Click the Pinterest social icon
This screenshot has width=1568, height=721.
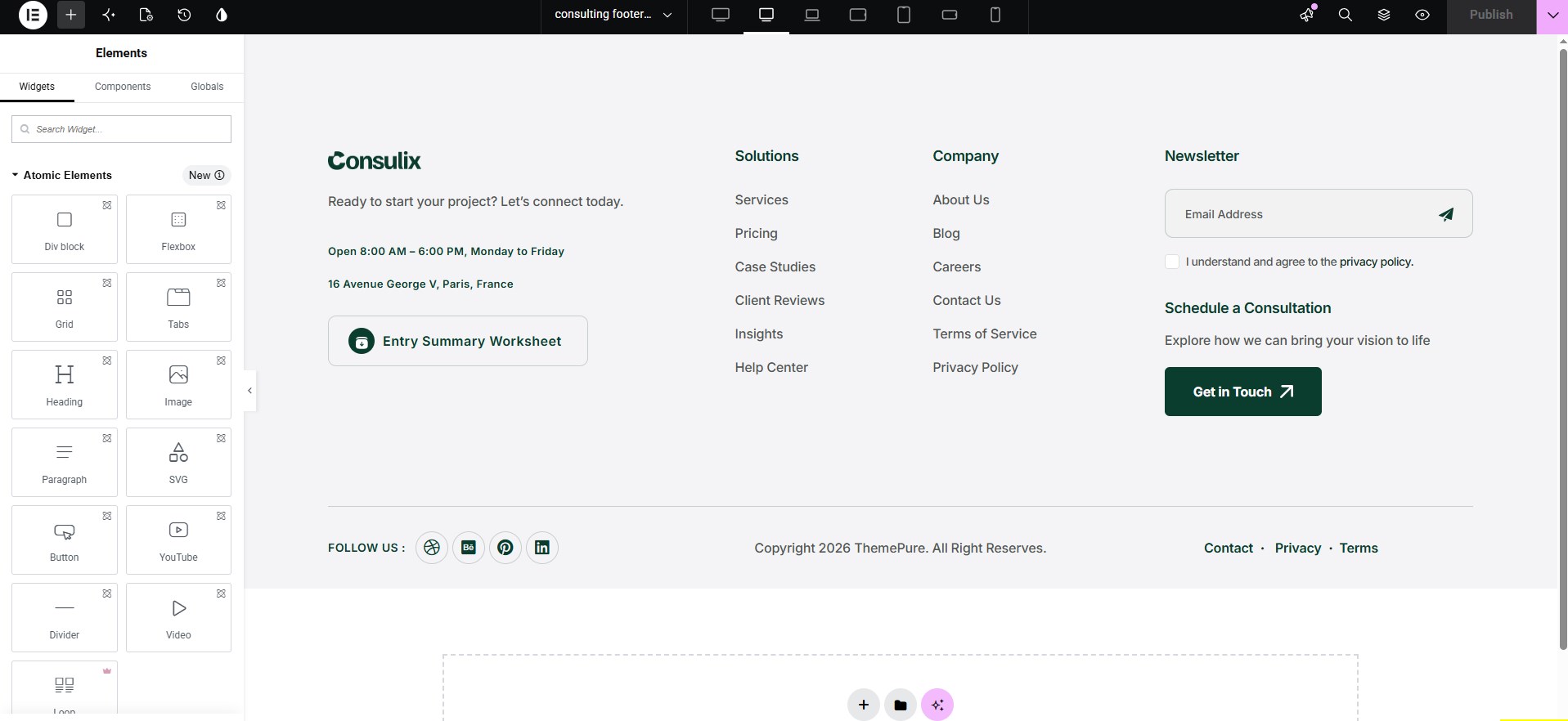click(x=505, y=548)
